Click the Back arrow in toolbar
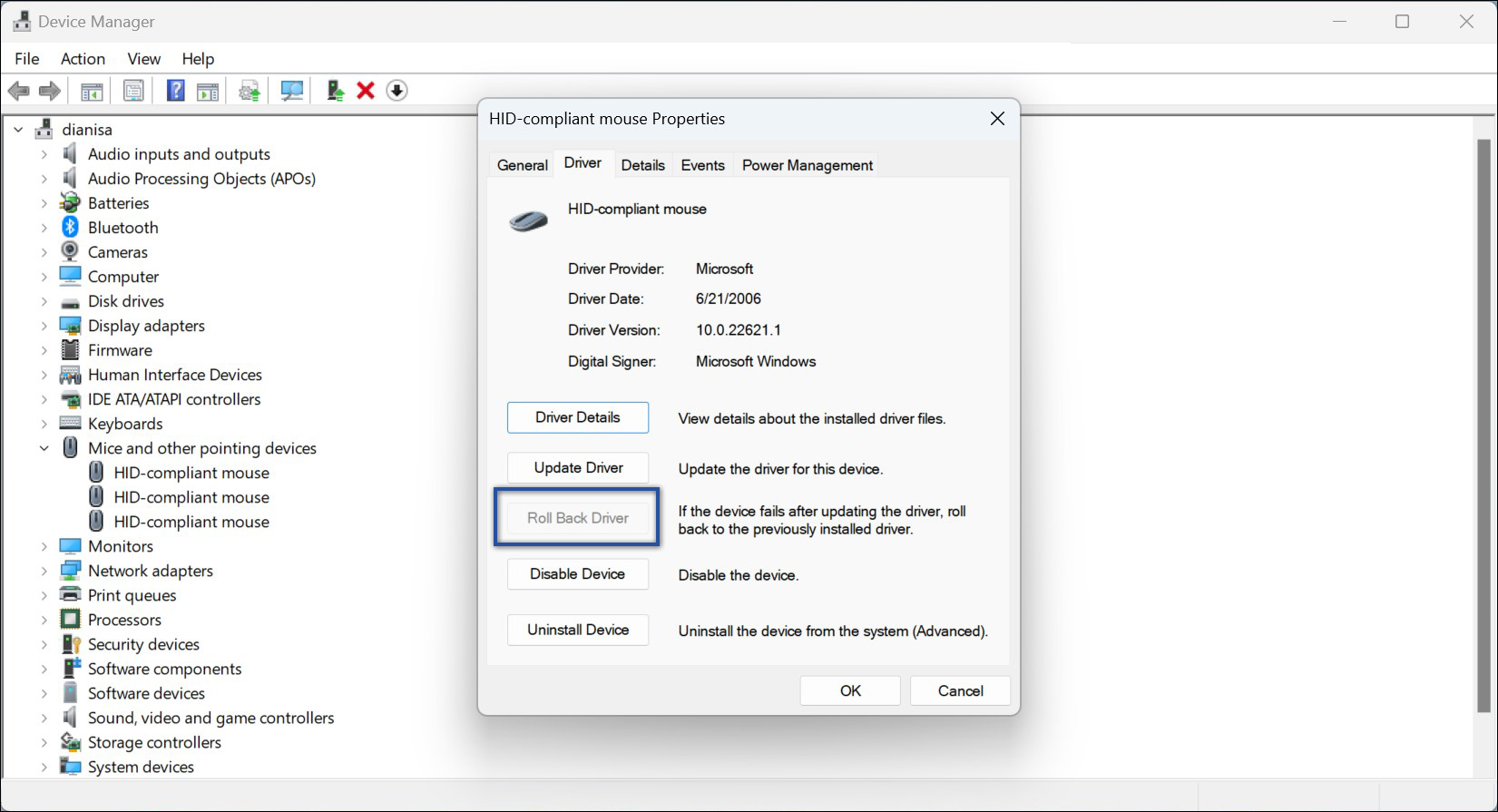The height and width of the screenshot is (812, 1498). pos(18,91)
